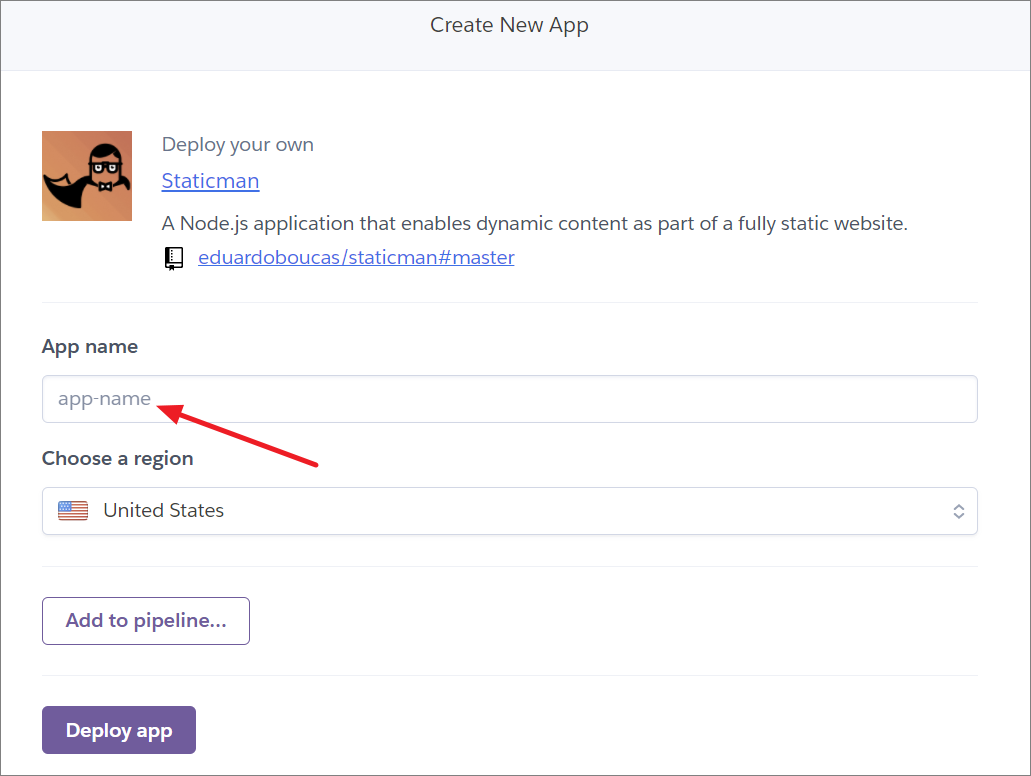Open the eduardoboucas/staticman#master repository link
The height and width of the screenshot is (776, 1031).
coord(356,257)
